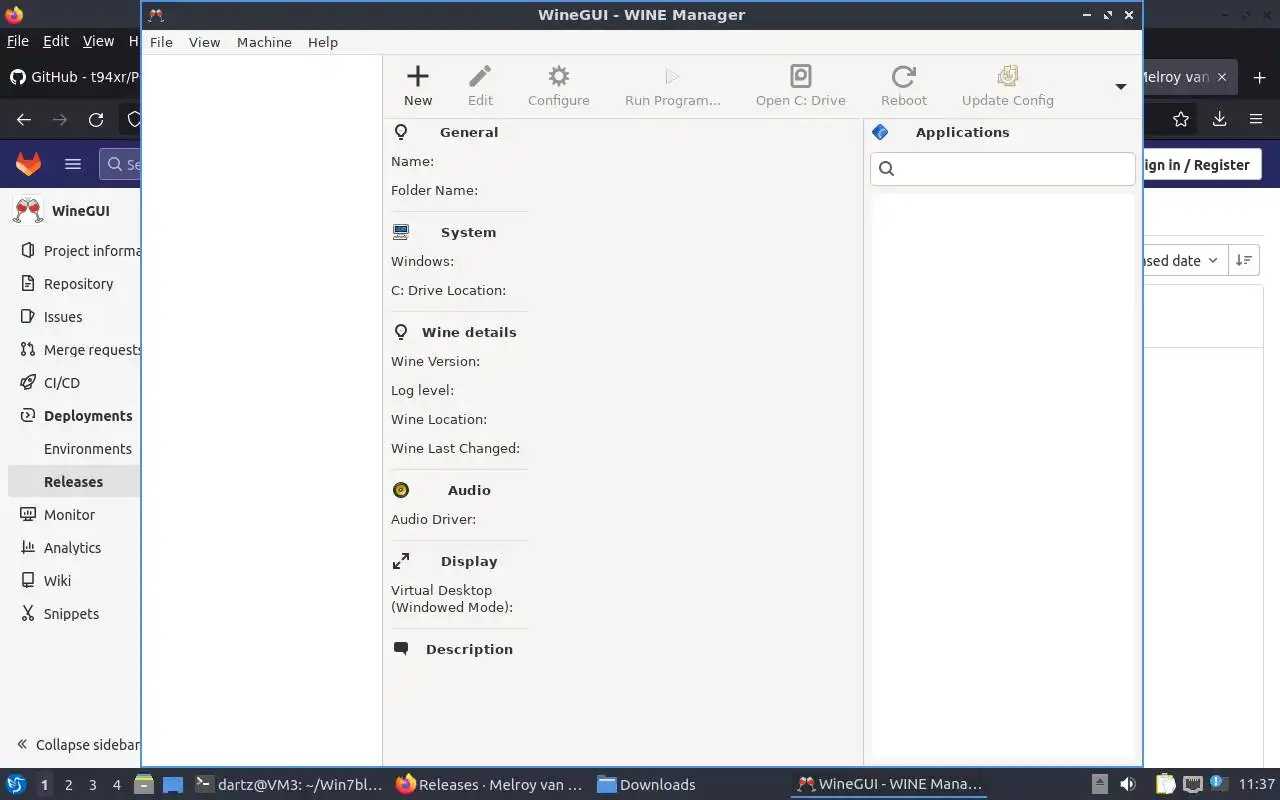Viewport: 1280px width, 800px height.
Task: Open Firefox hamburger application menu
Action: 1256,119
